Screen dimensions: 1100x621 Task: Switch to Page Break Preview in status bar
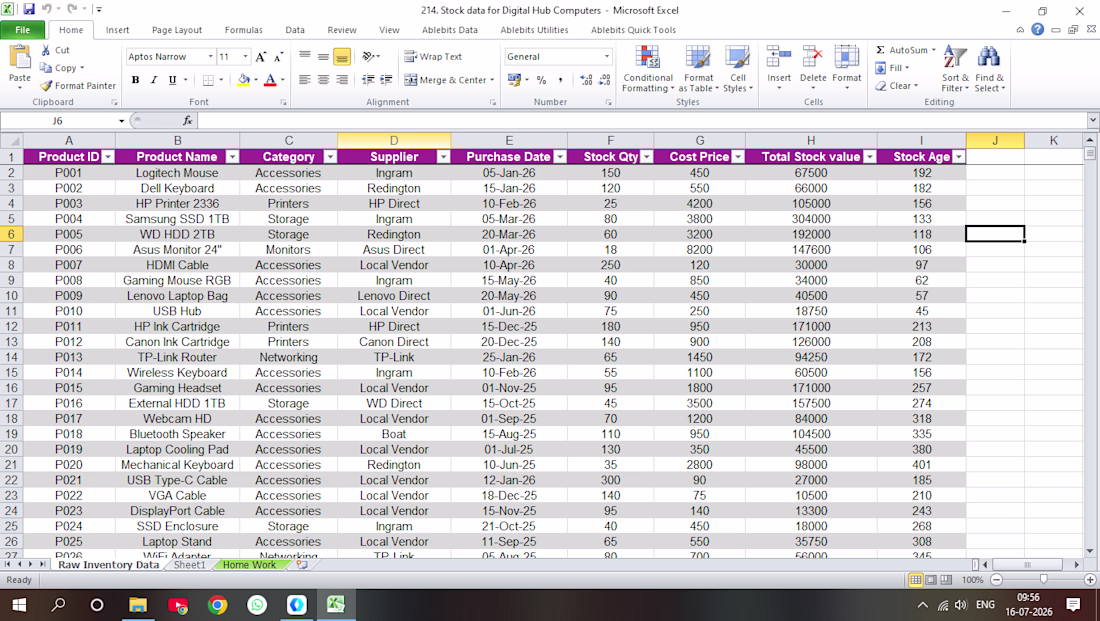pos(946,580)
